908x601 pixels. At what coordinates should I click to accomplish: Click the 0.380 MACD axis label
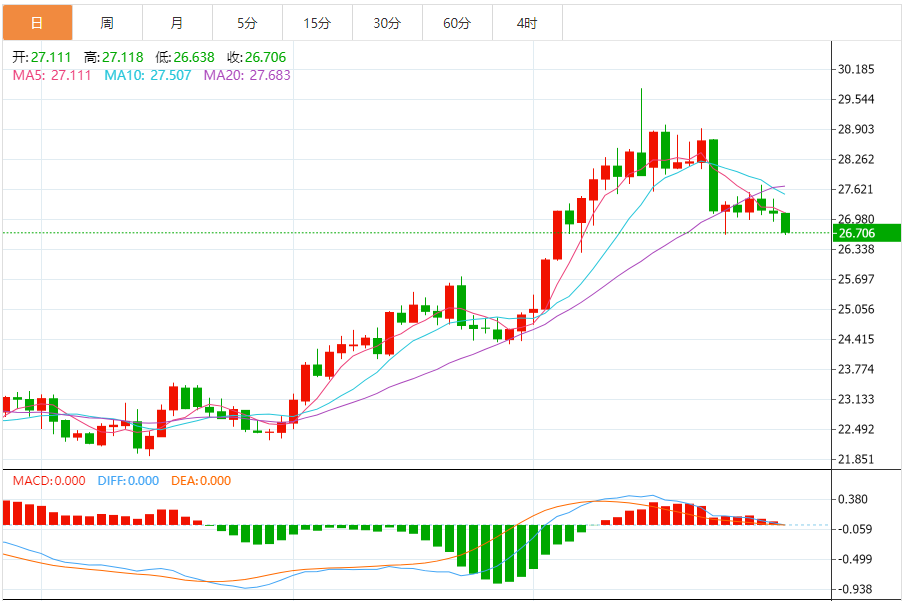(852, 499)
